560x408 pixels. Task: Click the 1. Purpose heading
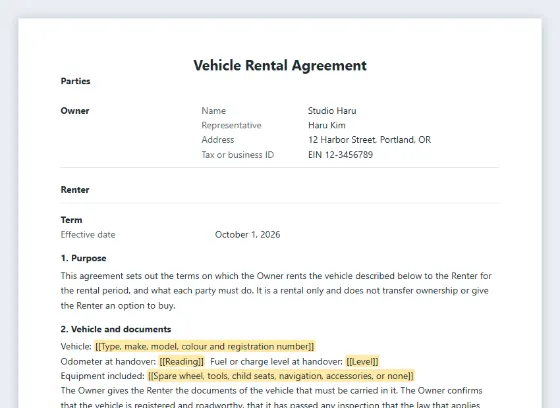(84, 258)
